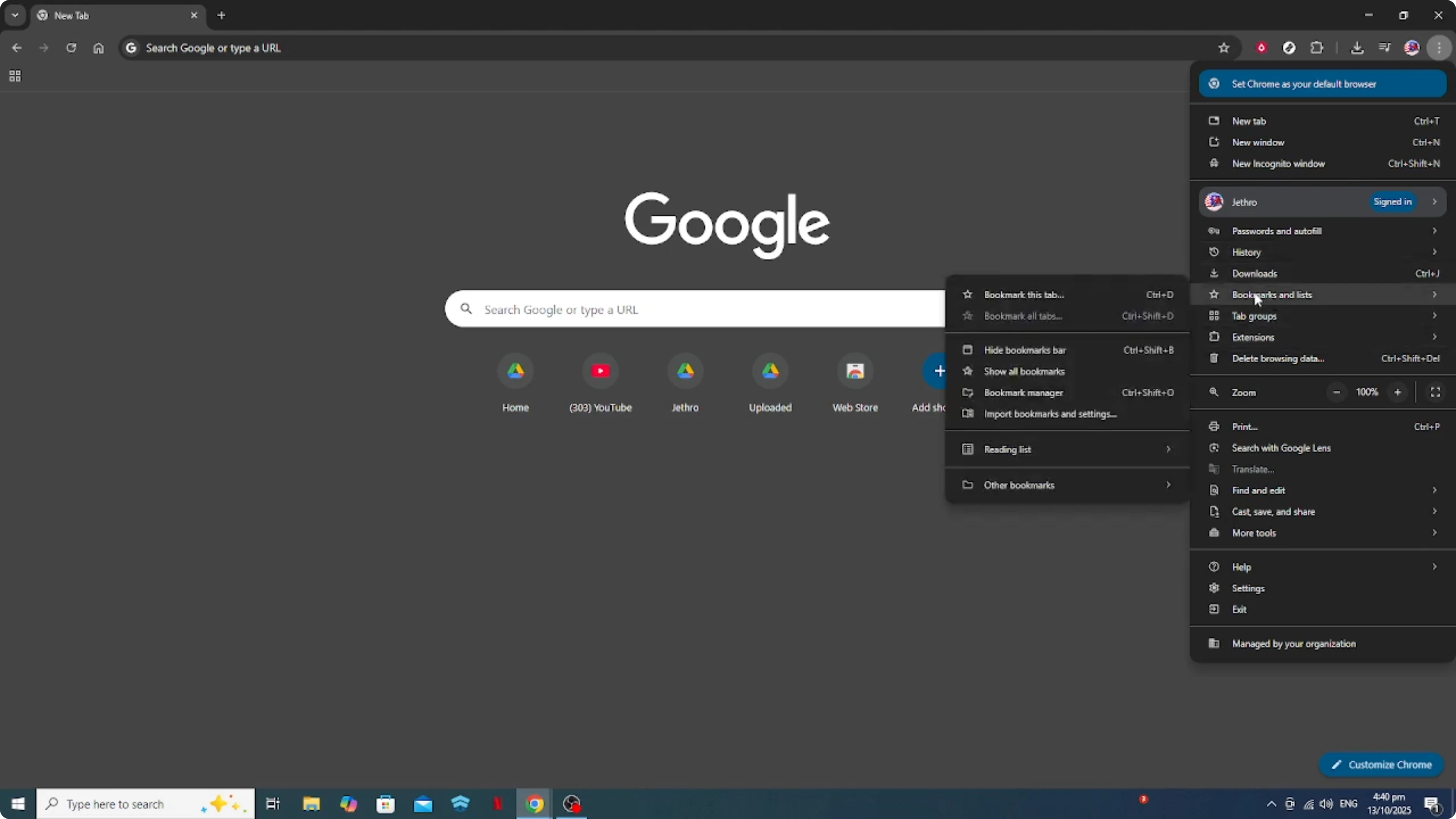Open the Windows Start menu
Image resolution: width=1456 pixels, height=819 pixels.
click(18, 804)
